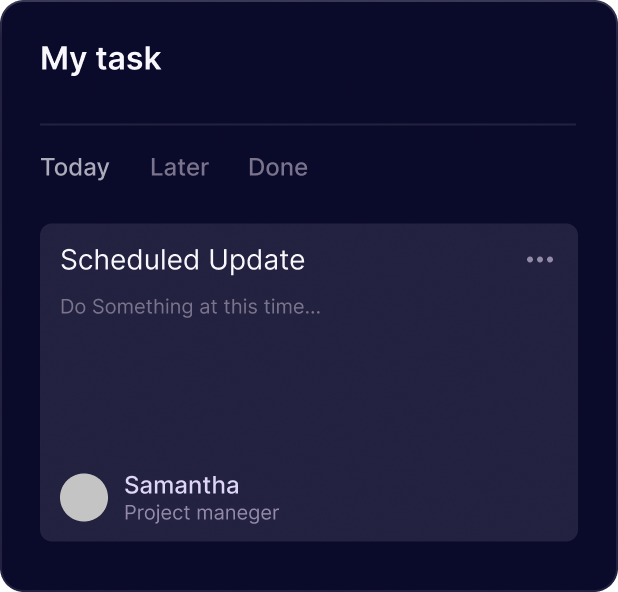This screenshot has height=592, width=618.
Task: Click the widget's top title area
Action: (x=101, y=59)
